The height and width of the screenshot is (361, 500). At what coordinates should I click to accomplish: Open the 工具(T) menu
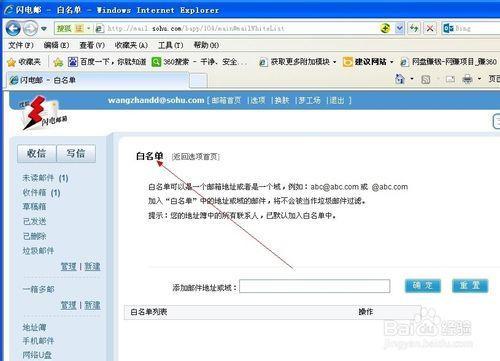(170, 45)
